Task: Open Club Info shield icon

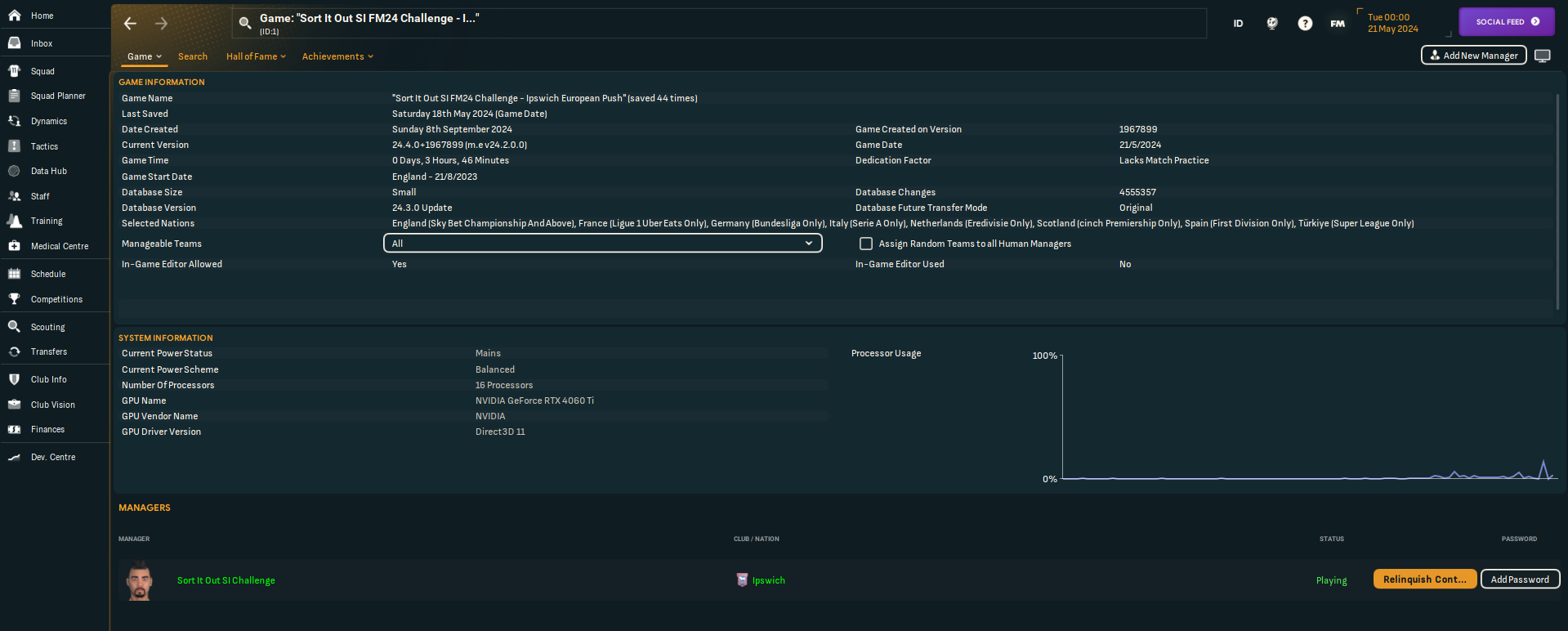Action: [x=14, y=379]
